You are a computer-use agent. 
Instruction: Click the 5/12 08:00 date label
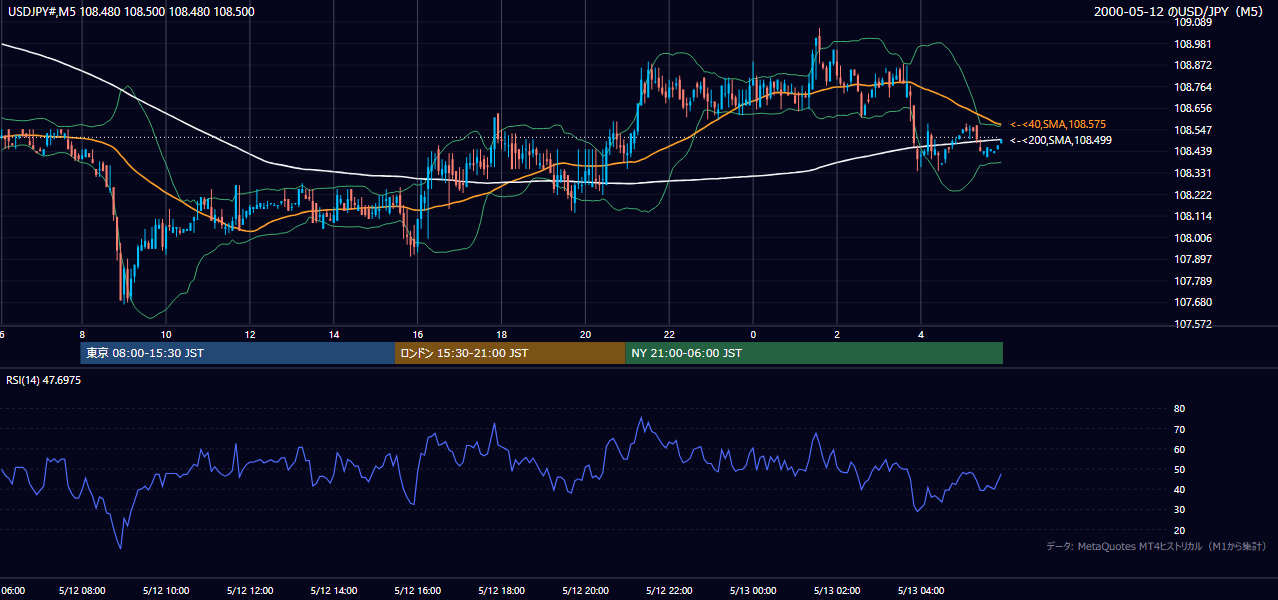pyautogui.click(x=82, y=591)
